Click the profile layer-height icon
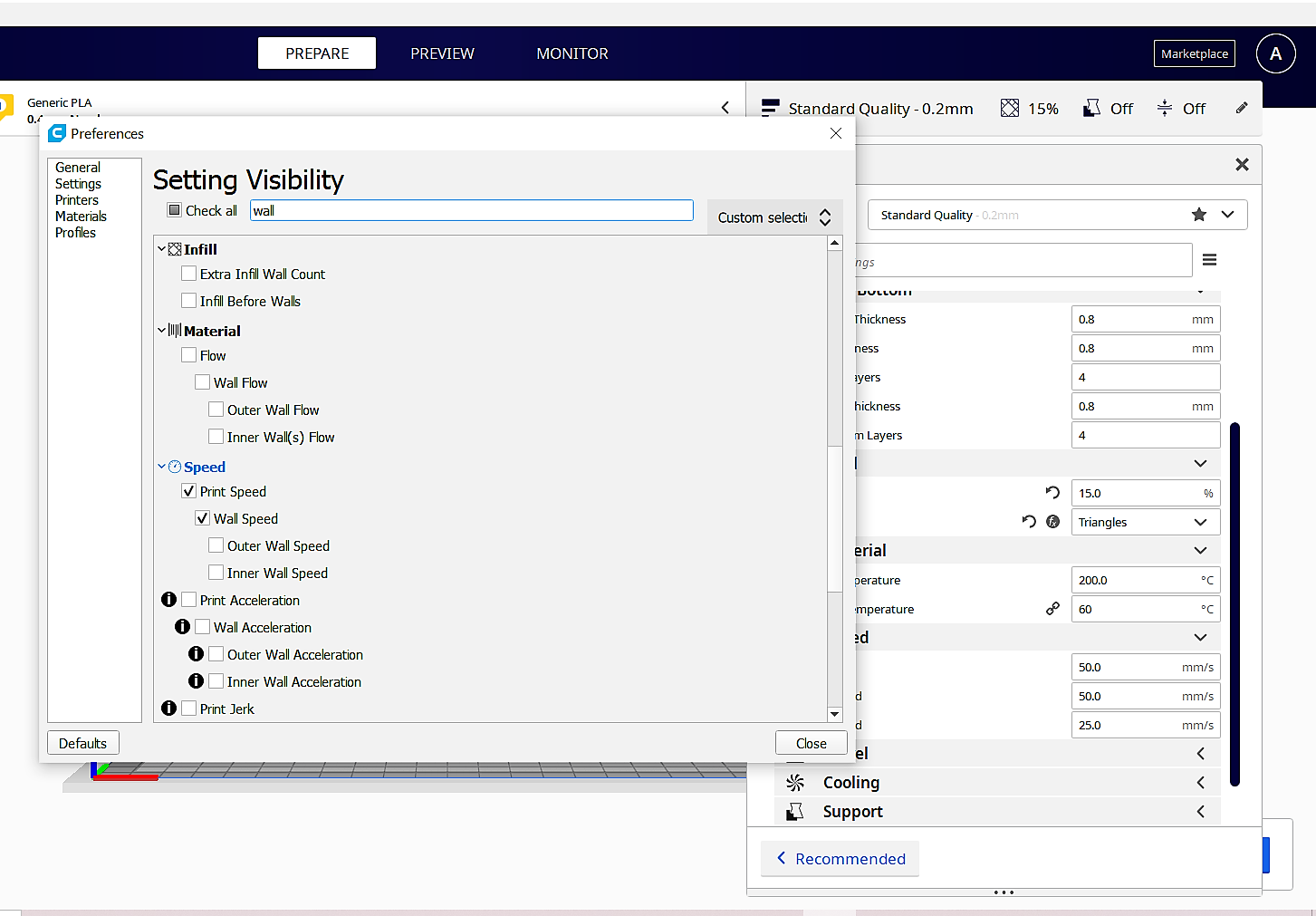This screenshot has height=916, width=1316. [770, 109]
